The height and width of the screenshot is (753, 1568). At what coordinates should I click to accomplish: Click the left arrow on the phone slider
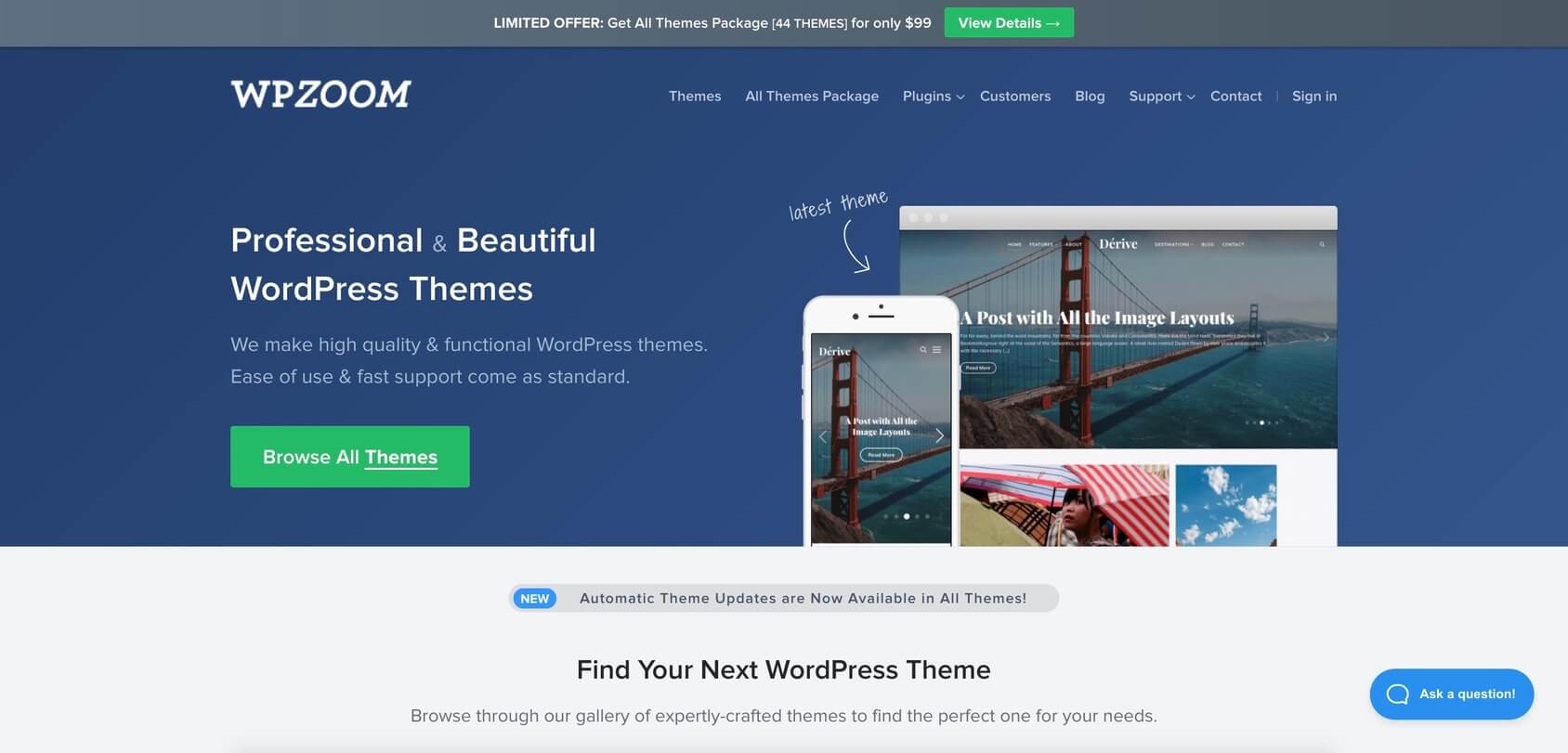(822, 435)
